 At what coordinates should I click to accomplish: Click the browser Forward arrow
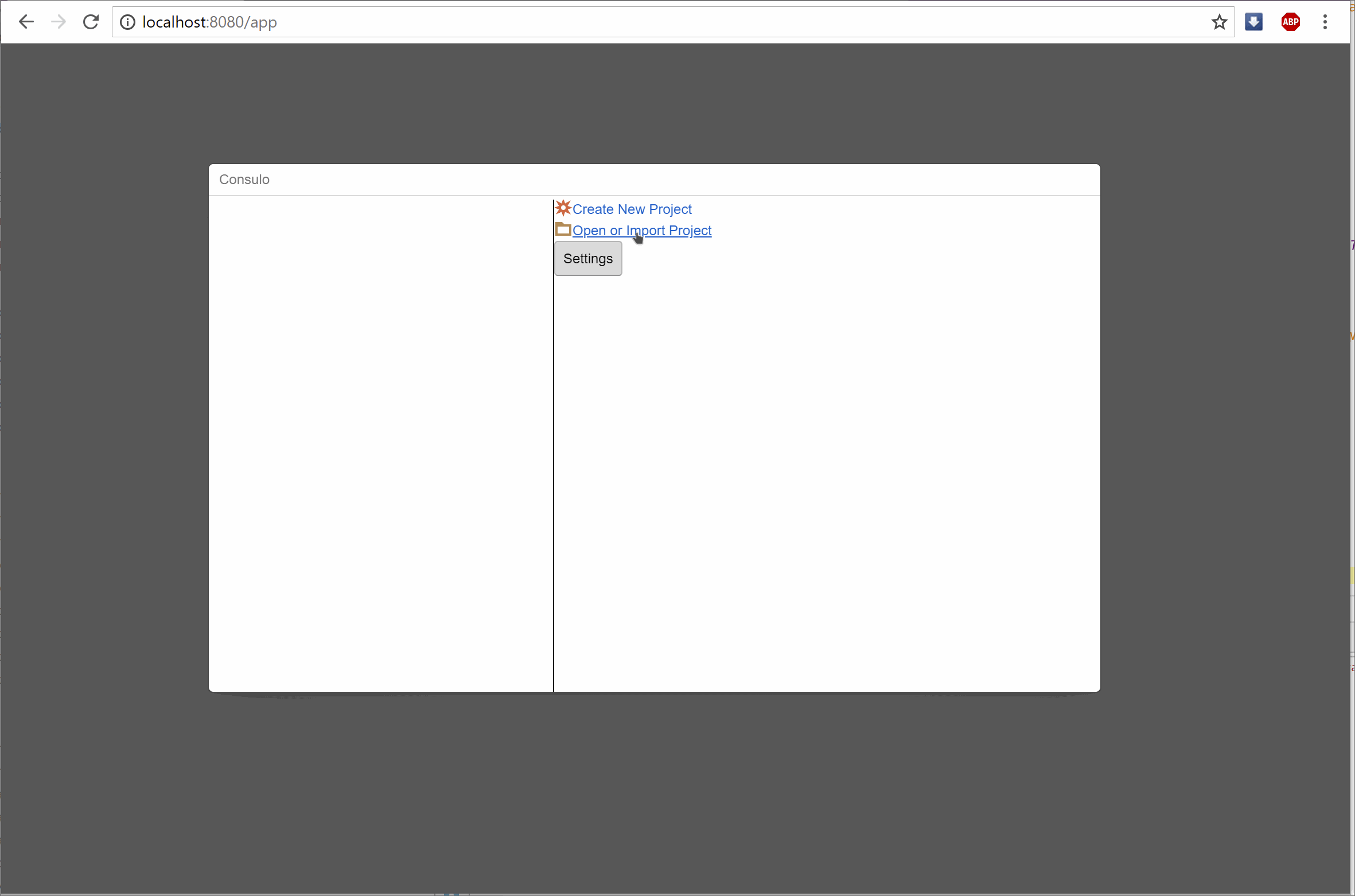click(x=59, y=22)
